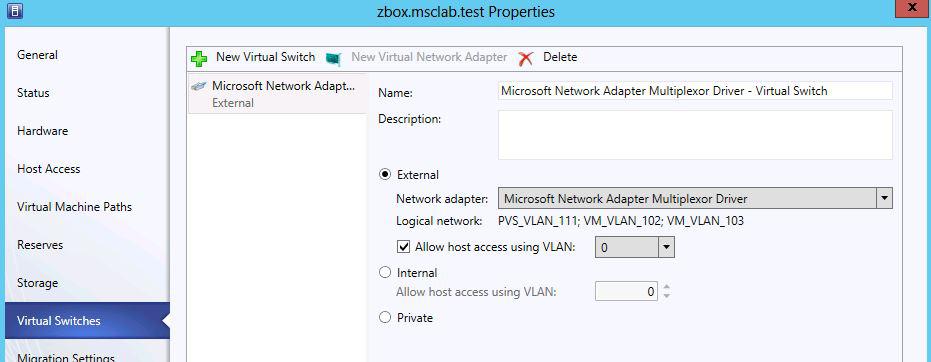Uncheck Allow host access using VLAN checkbox
931x362 pixels.
[x=403, y=247]
